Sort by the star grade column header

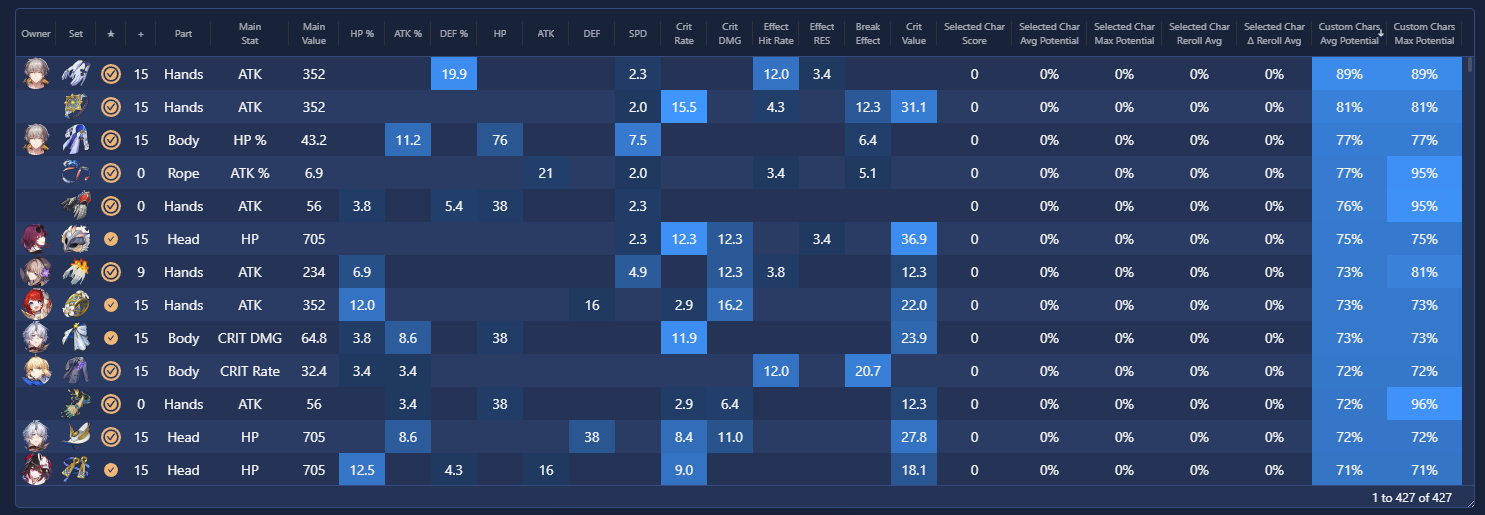pyautogui.click(x=111, y=33)
